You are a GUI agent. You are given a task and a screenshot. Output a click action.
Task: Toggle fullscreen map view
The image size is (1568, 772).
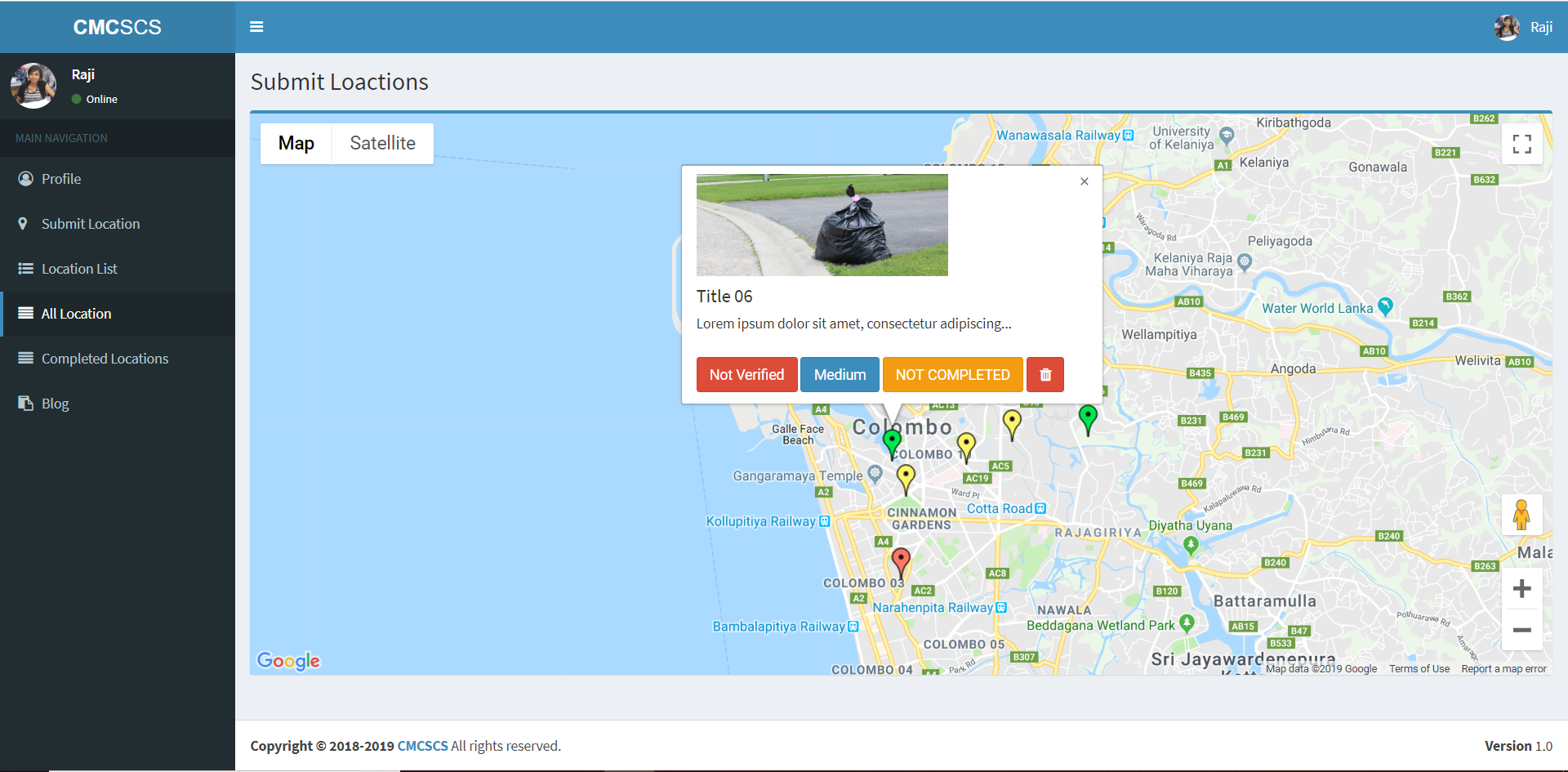pyautogui.click(x=1521, y=144)
